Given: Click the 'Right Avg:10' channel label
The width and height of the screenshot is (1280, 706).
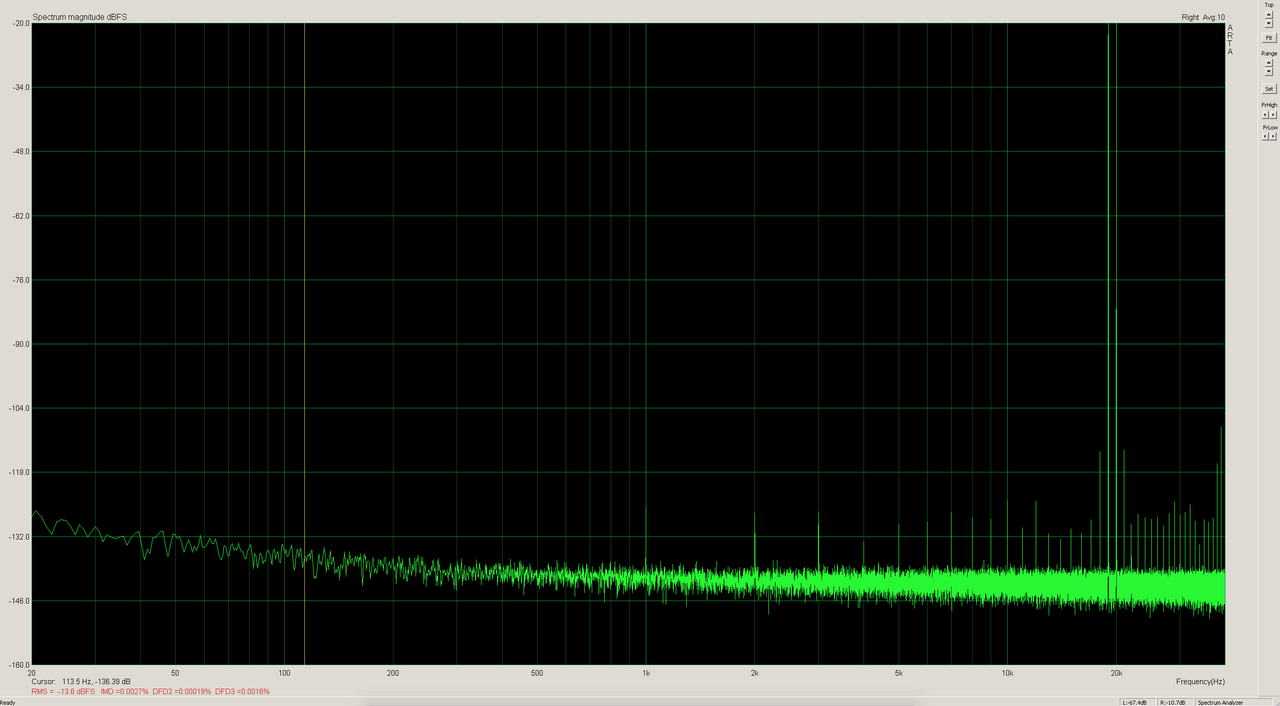Looking at the screenshot, I should tap(1203, 17).
